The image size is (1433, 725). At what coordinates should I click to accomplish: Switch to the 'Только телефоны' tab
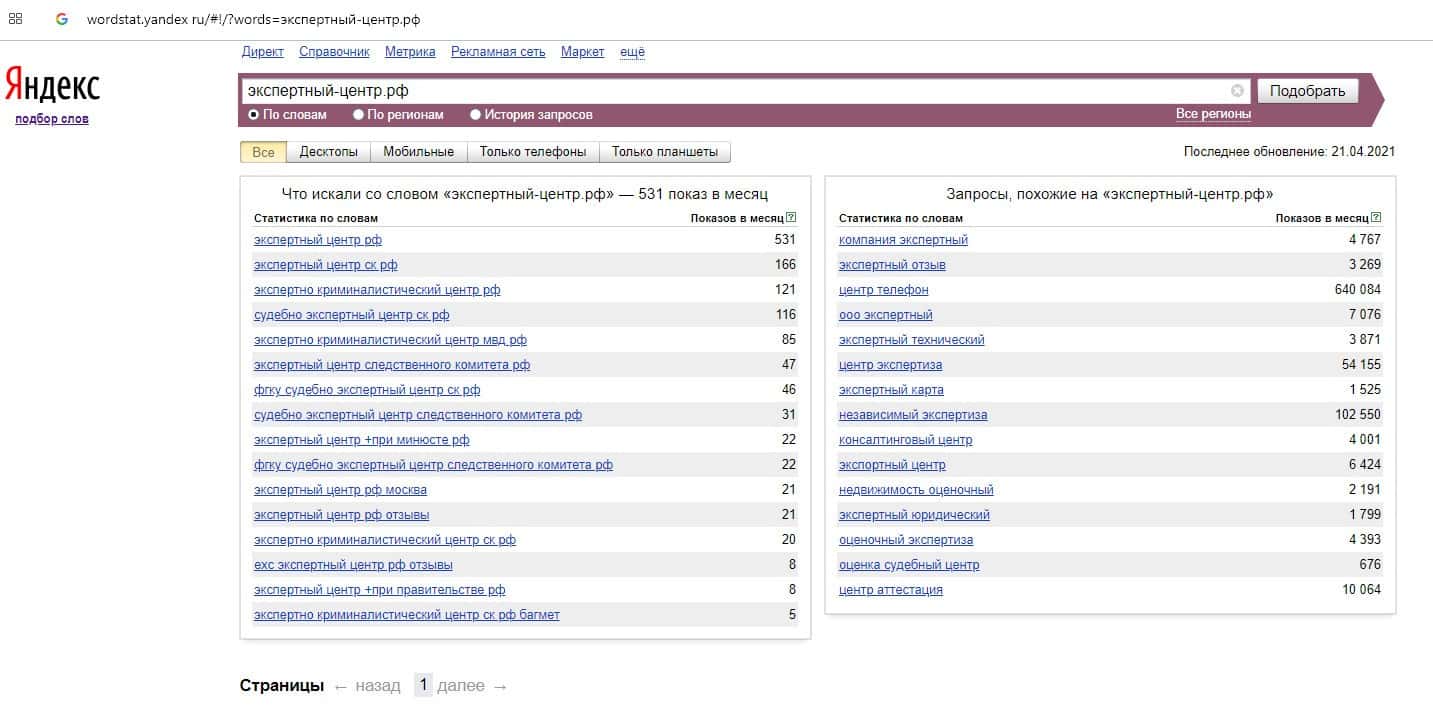pos(533,152)
